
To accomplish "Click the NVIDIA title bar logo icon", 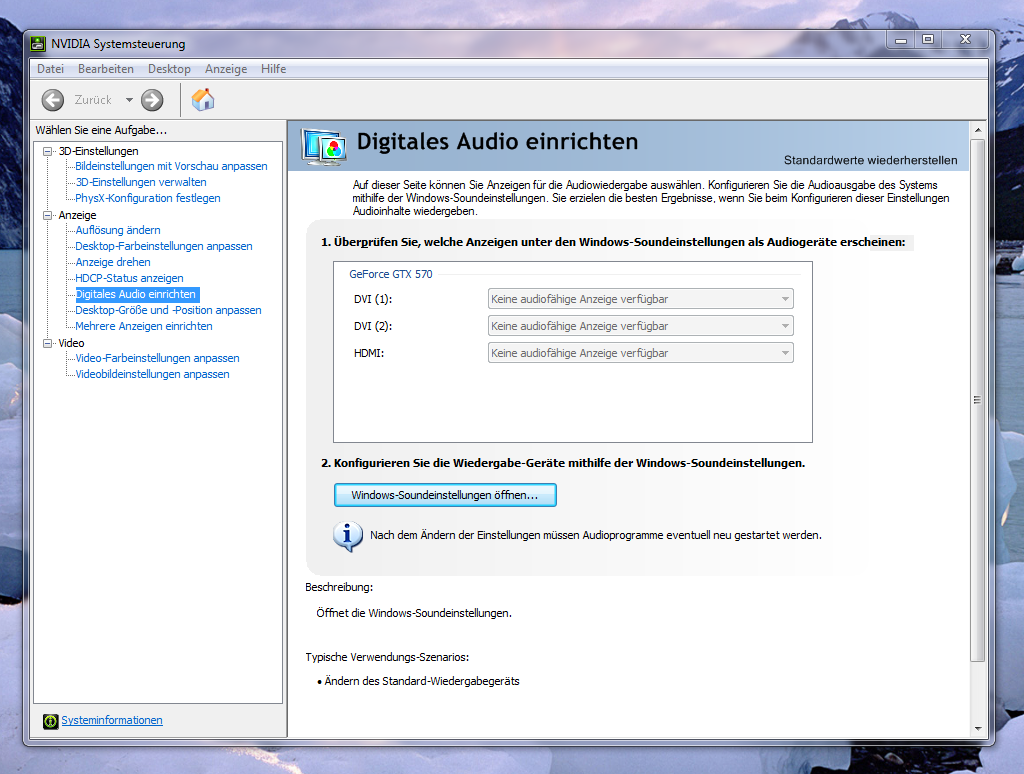I will 39,44.
